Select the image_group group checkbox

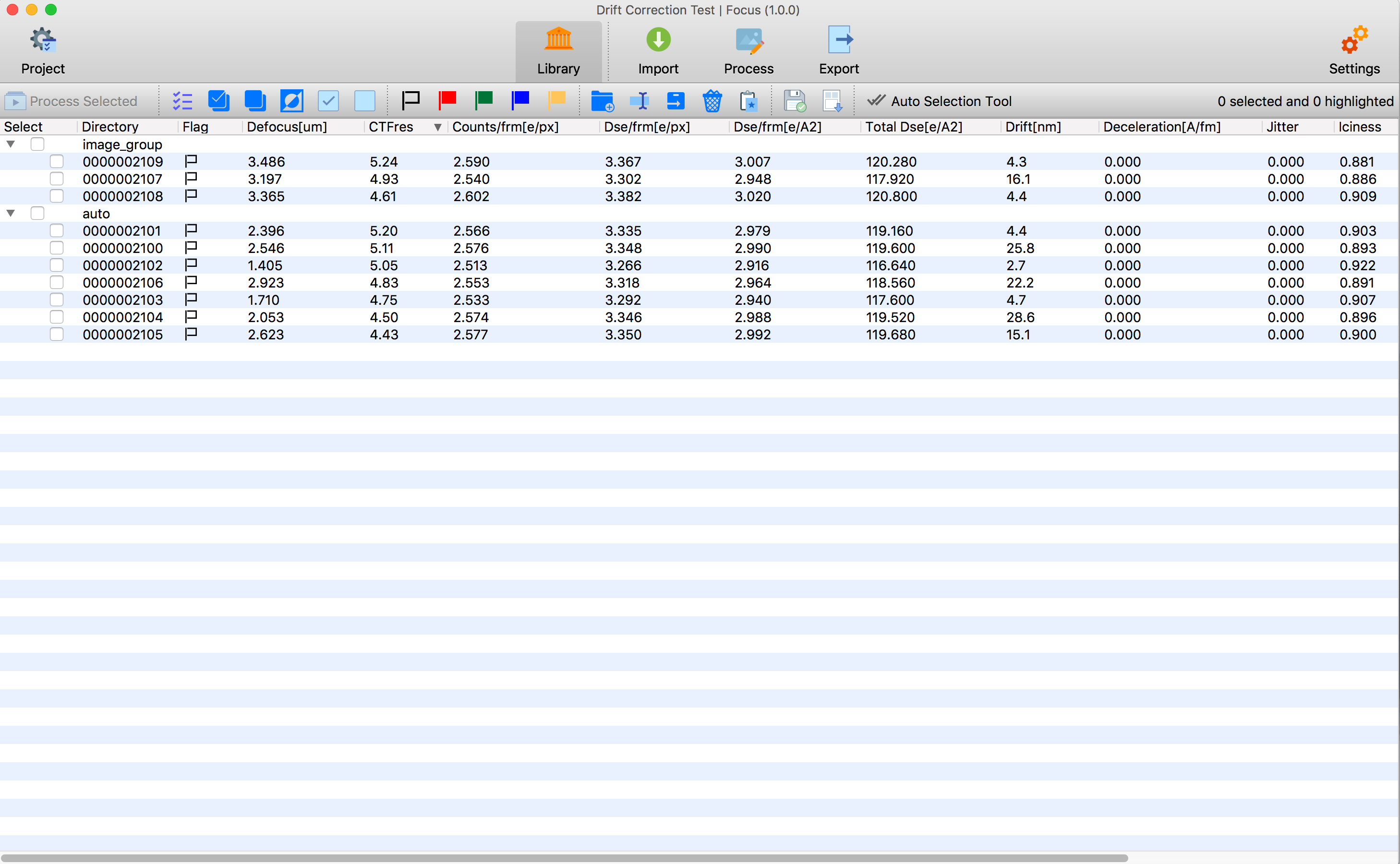[x=38, y=144]
